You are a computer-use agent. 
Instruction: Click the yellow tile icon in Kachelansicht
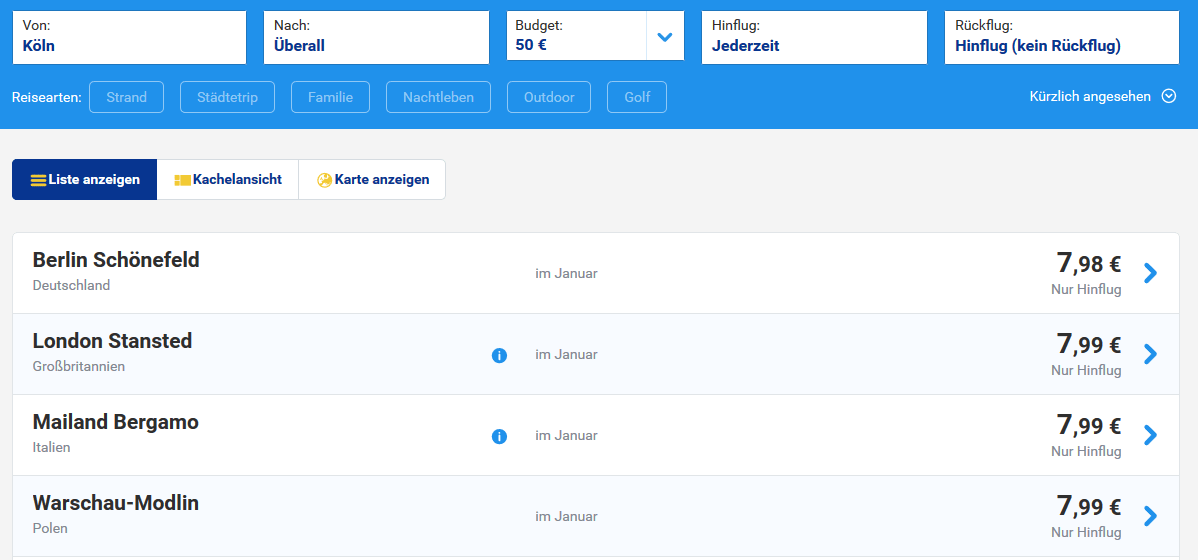pos(183,180)
